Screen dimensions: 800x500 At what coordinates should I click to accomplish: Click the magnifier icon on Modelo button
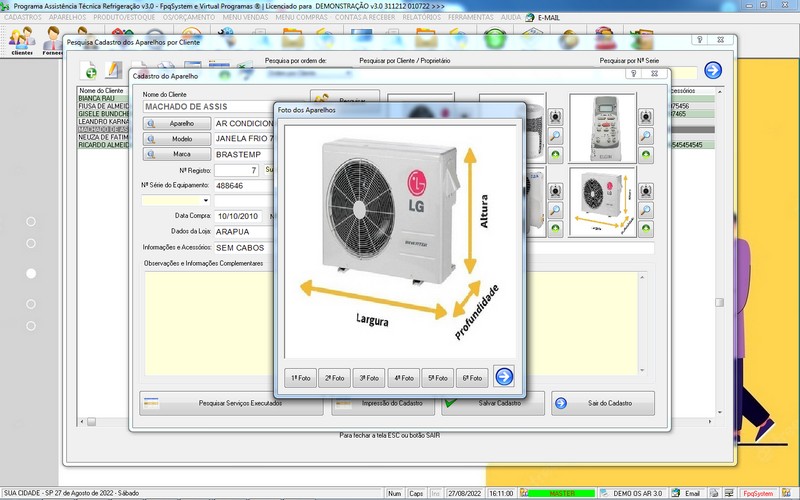152,139
